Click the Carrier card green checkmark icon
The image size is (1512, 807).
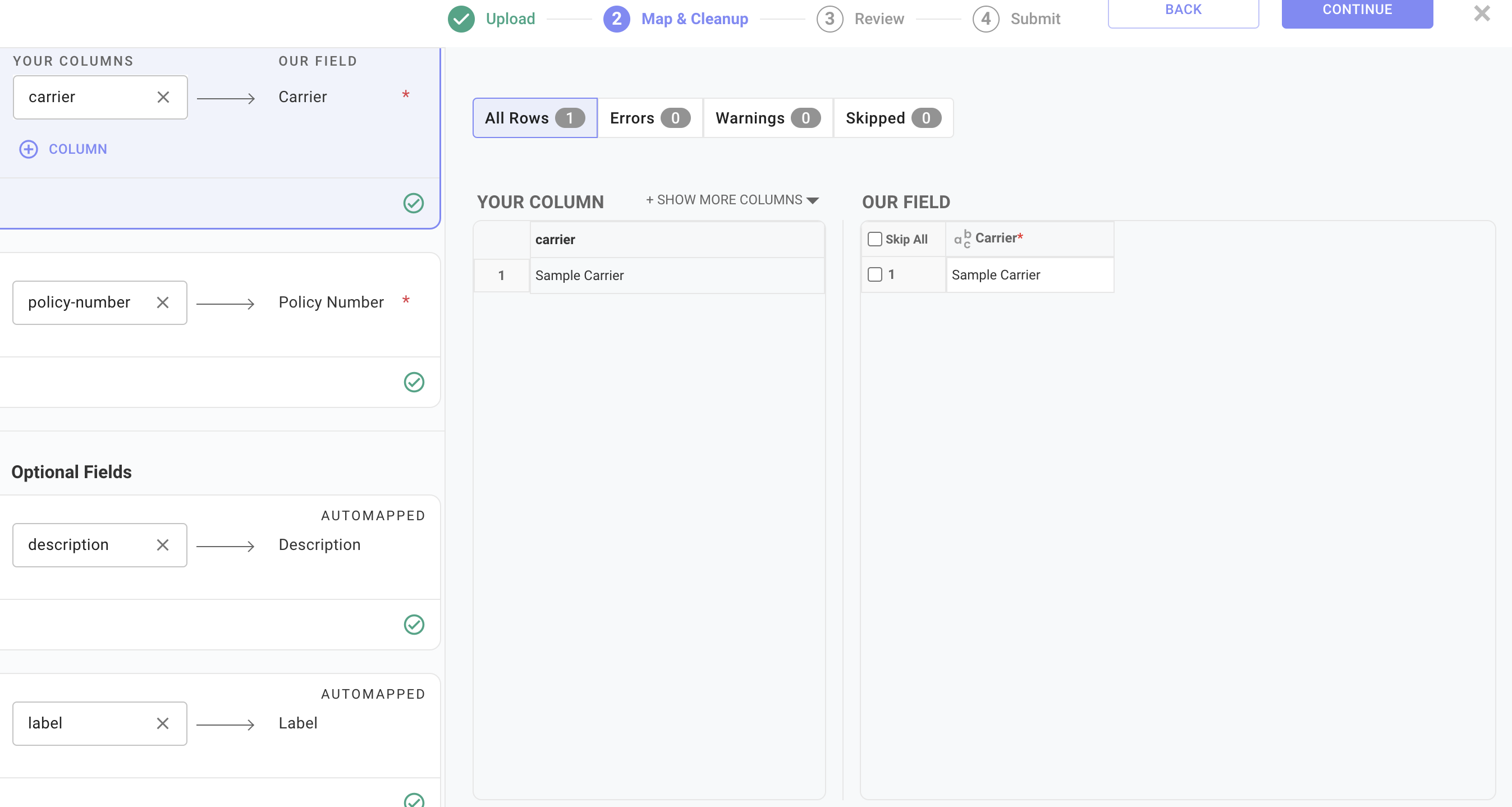pyautogui.click(x=414, y=203)
